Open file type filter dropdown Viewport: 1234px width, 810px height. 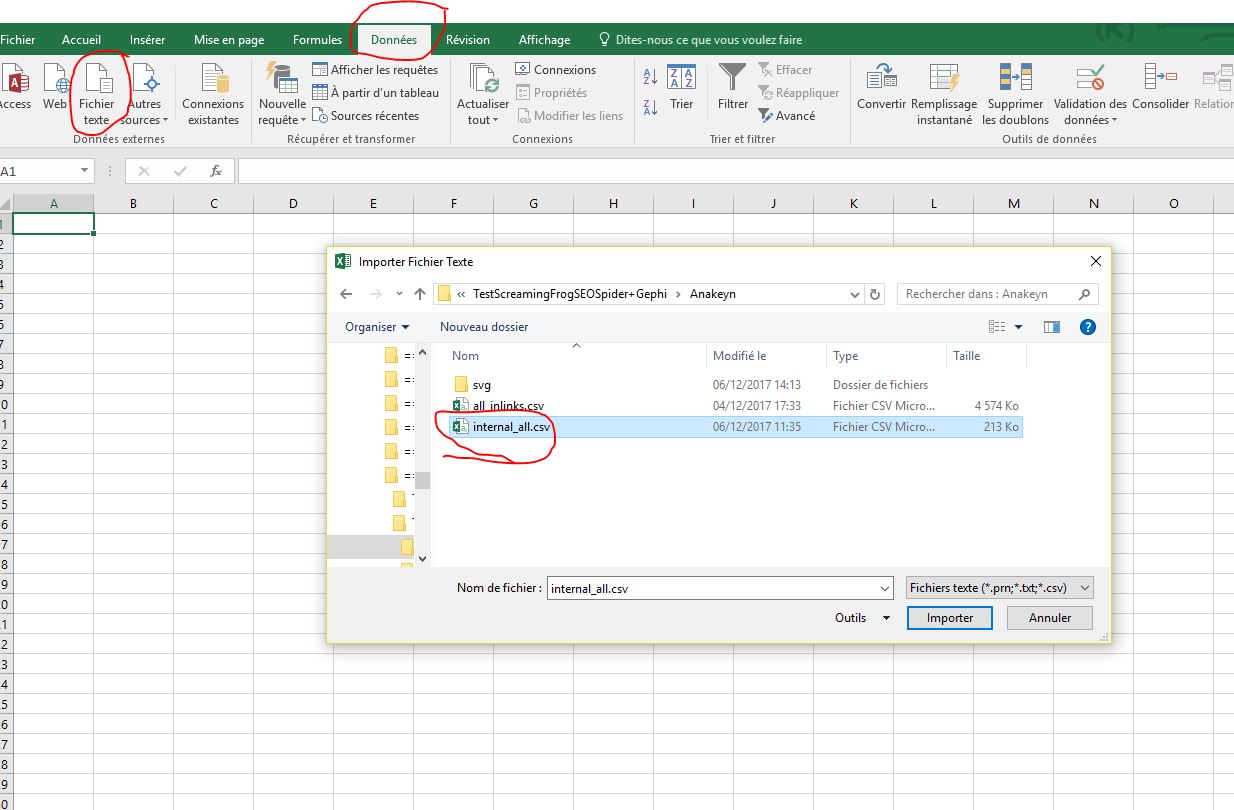tap(999, 588)
